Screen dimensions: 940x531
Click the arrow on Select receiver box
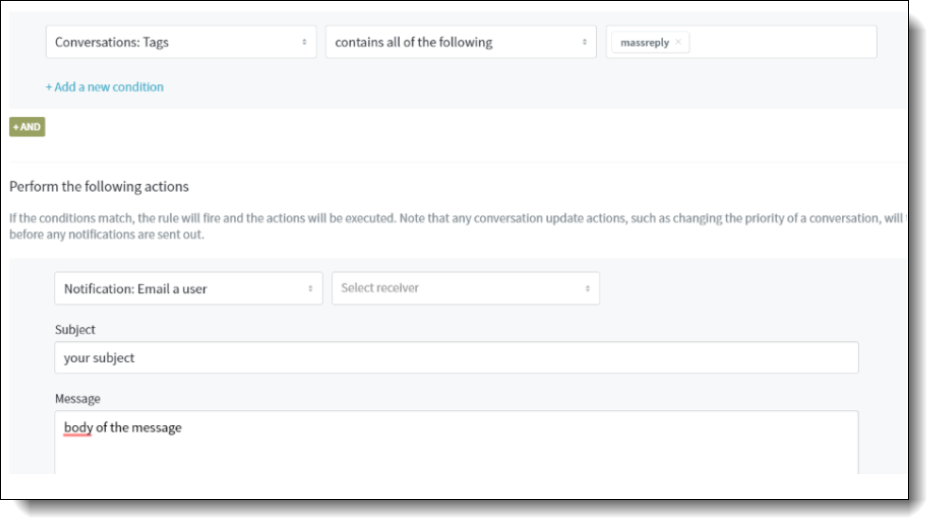[x=587, y=289]
